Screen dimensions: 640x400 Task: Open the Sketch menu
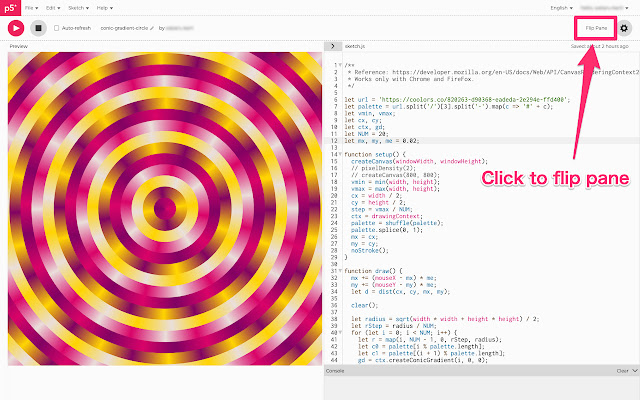(x=78, y=8)
